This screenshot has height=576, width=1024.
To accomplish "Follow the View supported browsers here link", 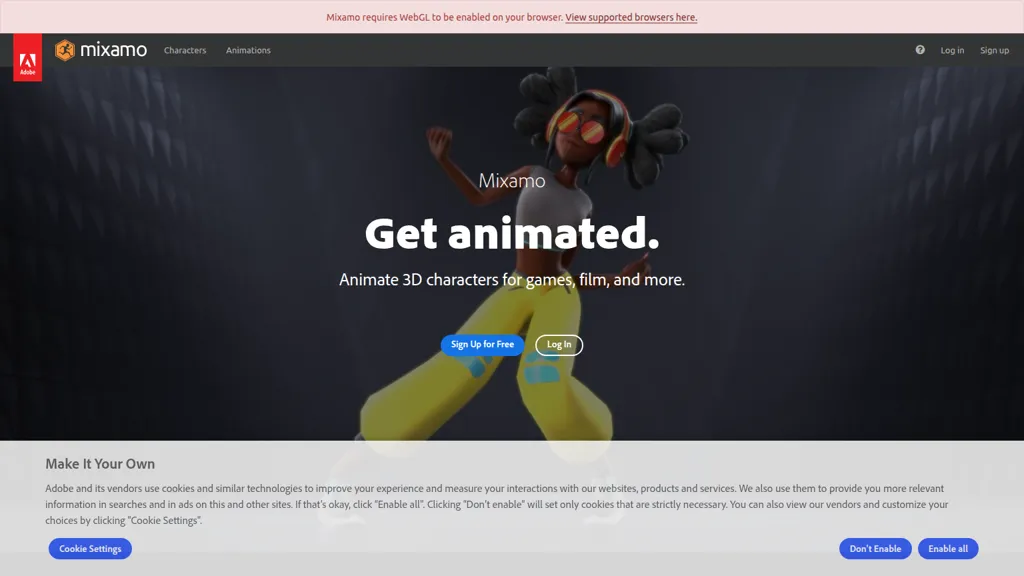I will pos(631,17).
